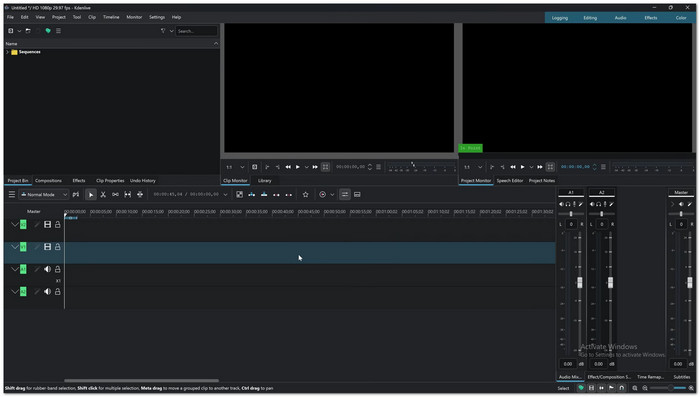Click the A1 volume fader in audio mixer
Viewport: 700px width, 397px height.
(x=580, y=282)
